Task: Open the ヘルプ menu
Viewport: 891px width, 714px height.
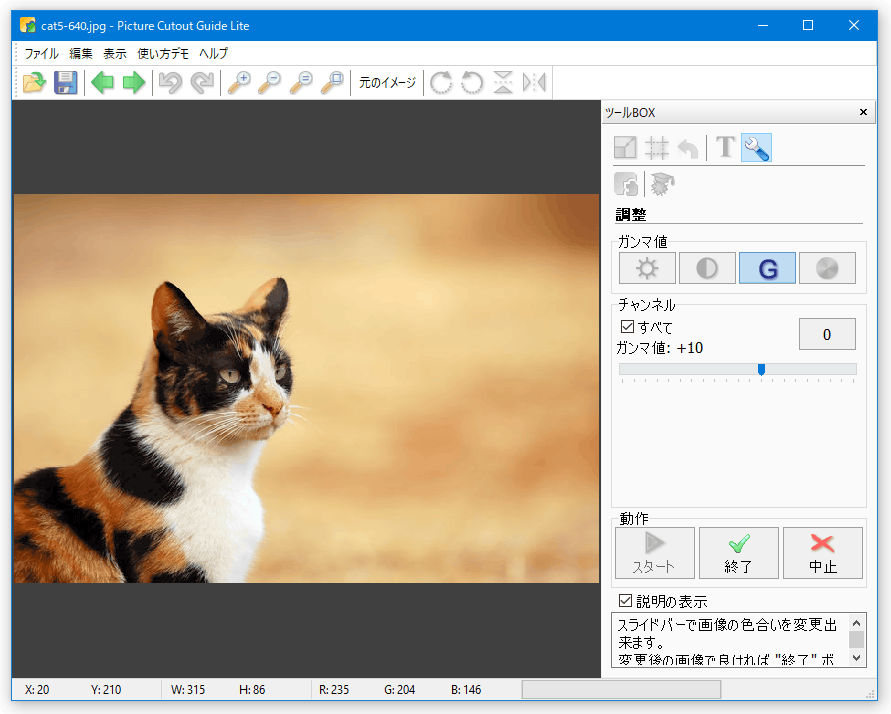Action: 214,53
